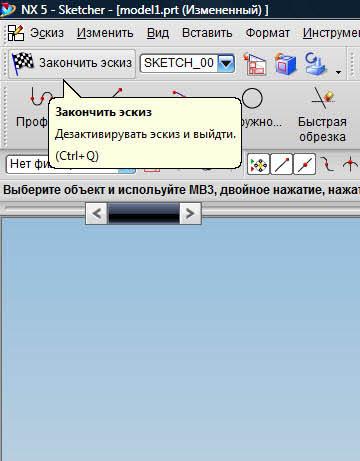The height and width of the screenshot is (461, 360).
Task: Select the Arc tool partly hidden behind tooltip
Action: coord(178,93)
